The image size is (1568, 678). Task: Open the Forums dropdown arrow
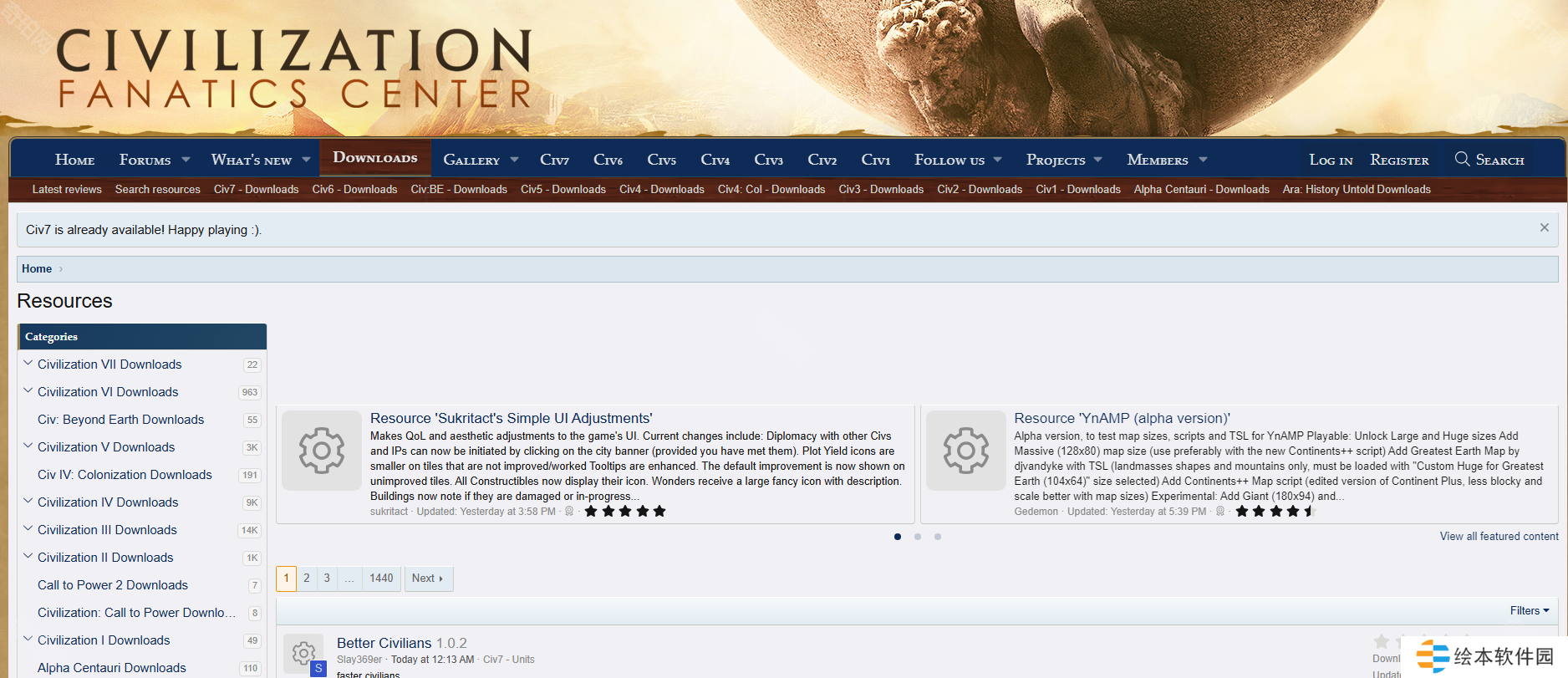coord(186,160)
